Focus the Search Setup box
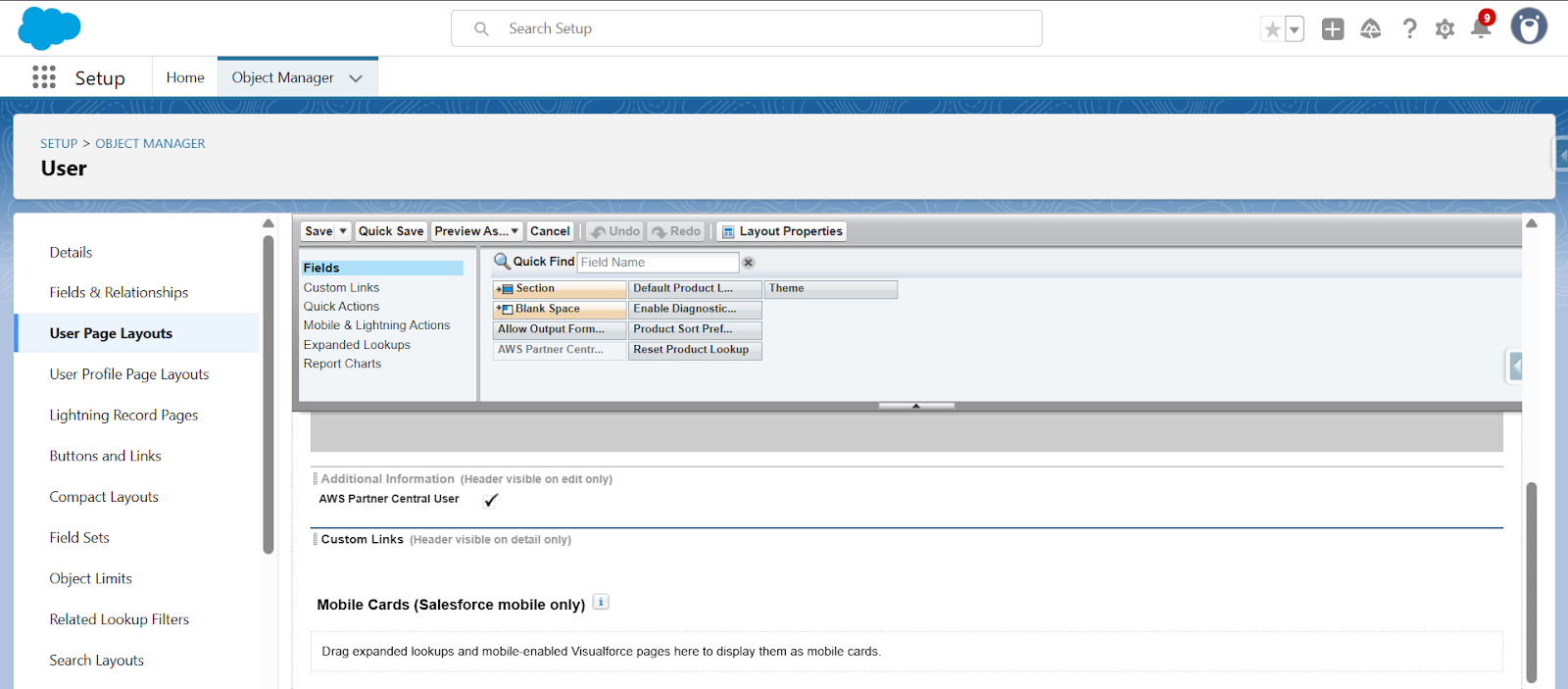 747,28
